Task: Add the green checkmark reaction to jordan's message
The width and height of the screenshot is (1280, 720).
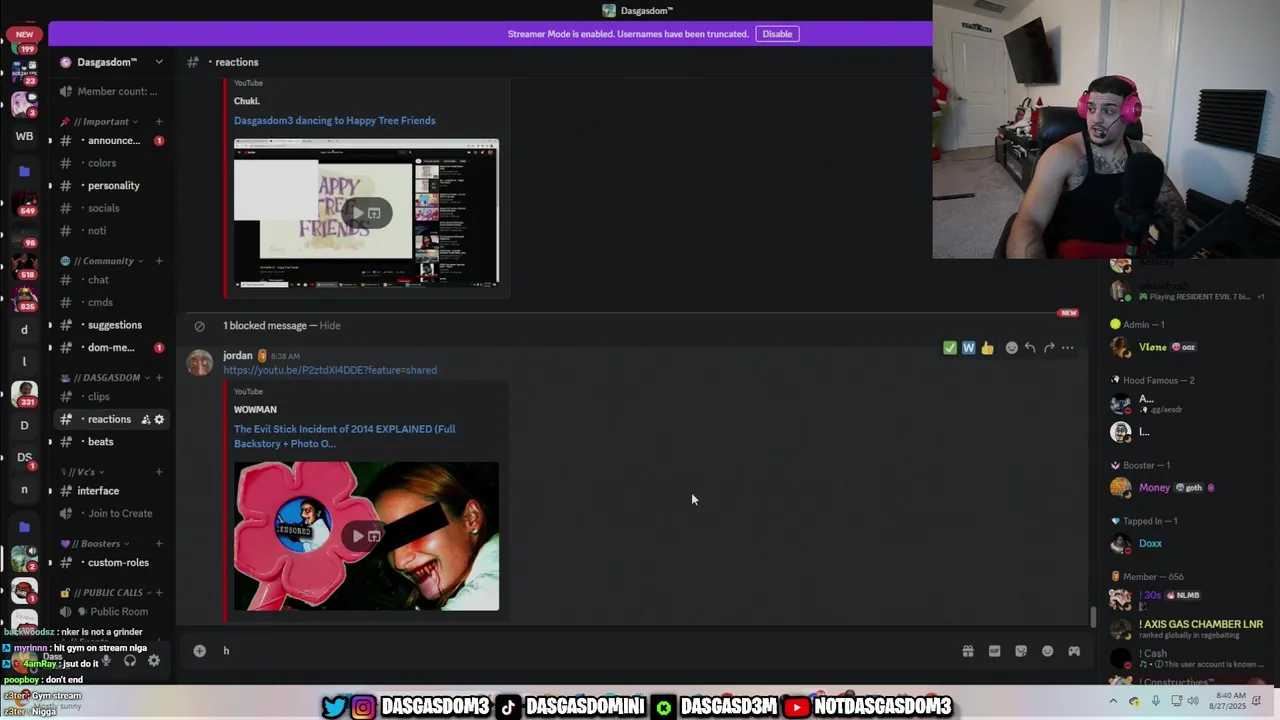Action: [x=949, y=348]
